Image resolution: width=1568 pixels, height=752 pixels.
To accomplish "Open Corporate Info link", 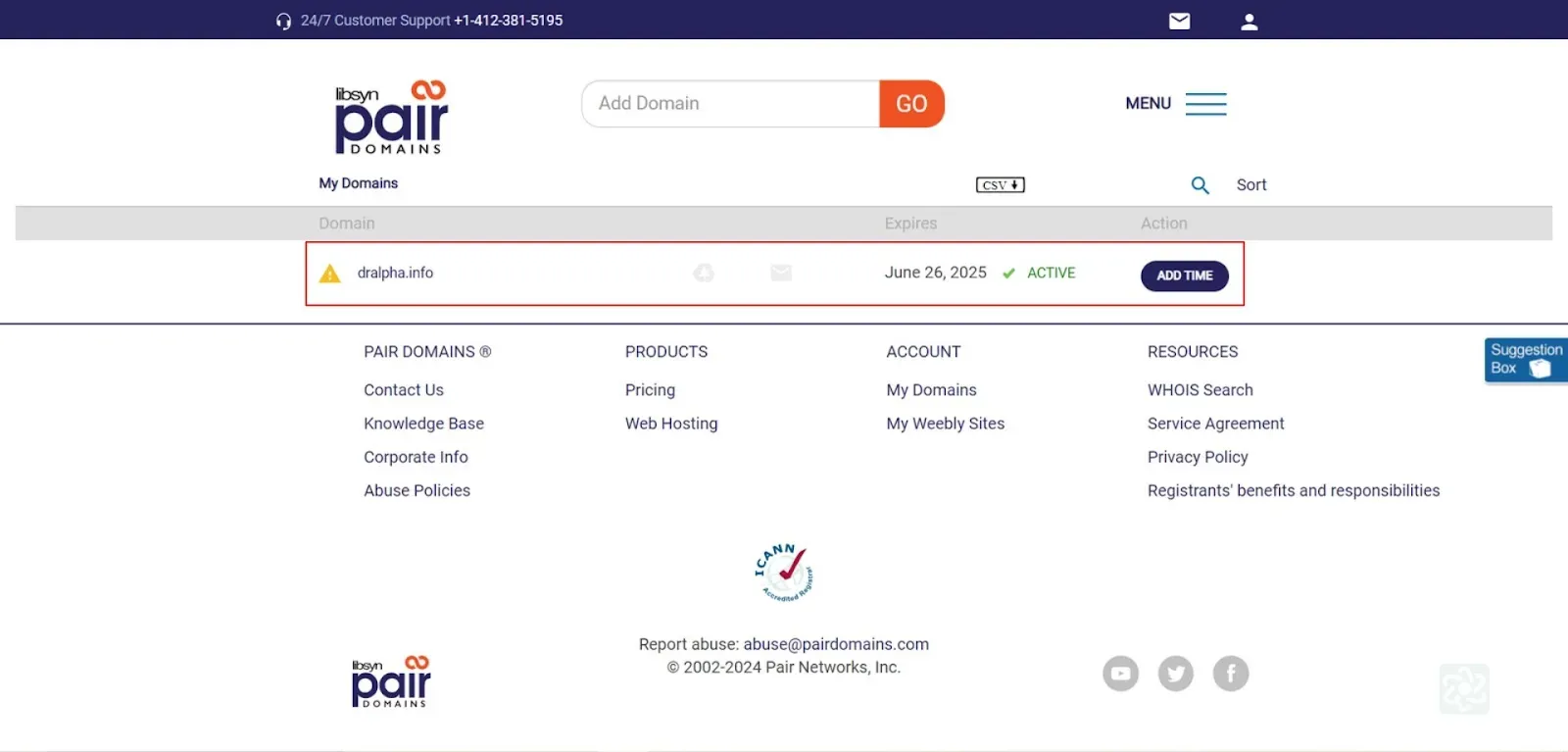I will pos(416,457).
